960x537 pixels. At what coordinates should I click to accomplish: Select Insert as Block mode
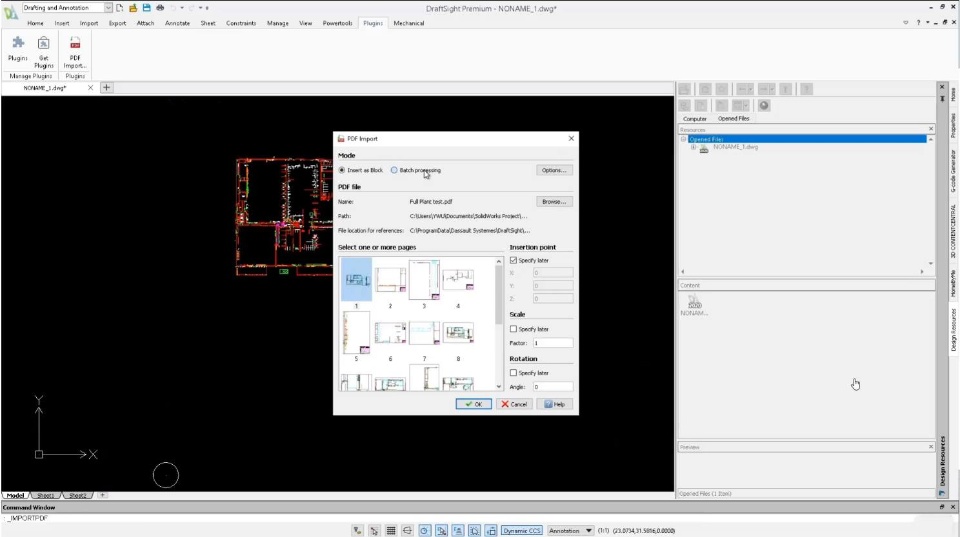click(342, 170)
